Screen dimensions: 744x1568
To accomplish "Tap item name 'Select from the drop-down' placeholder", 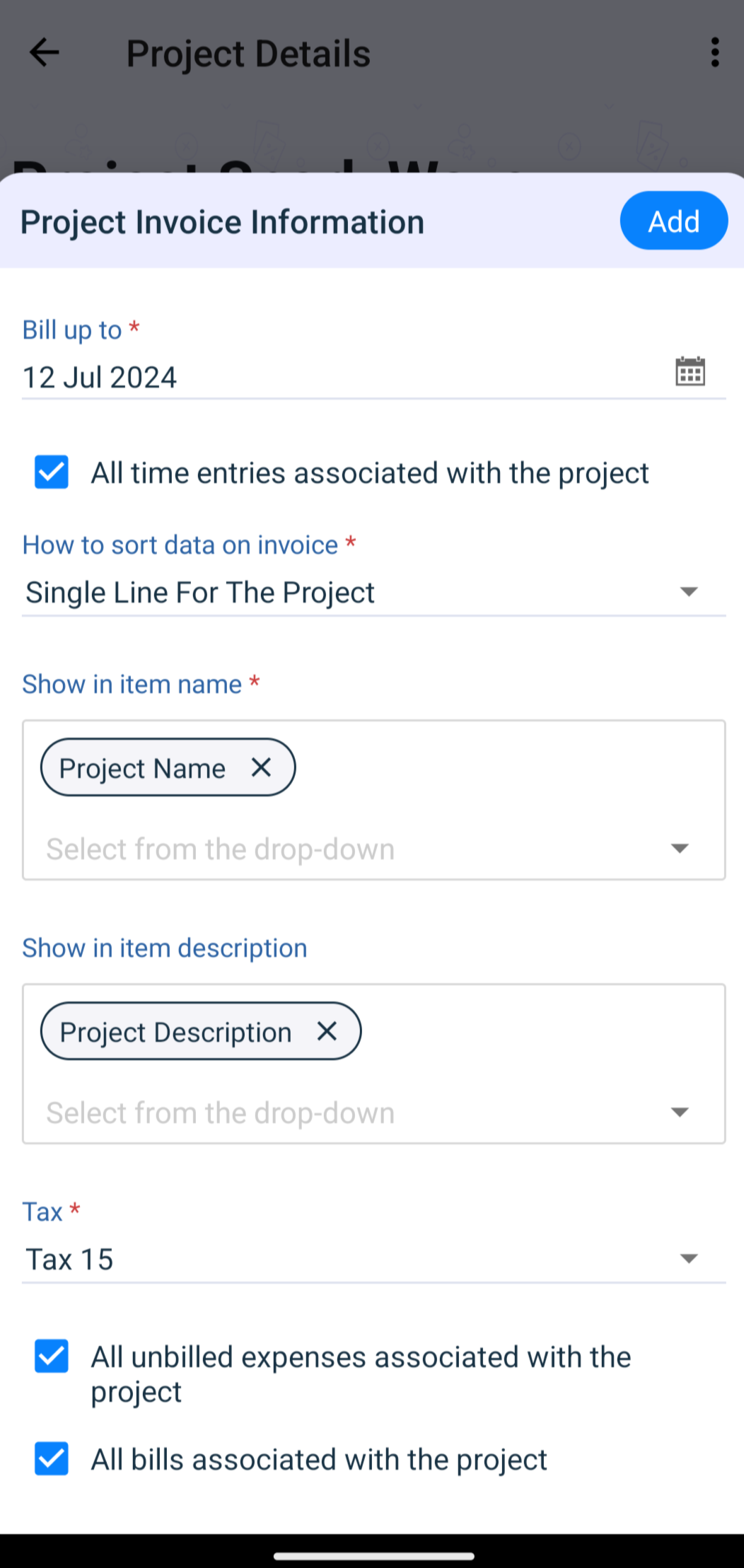I will [x=221, y=849].
